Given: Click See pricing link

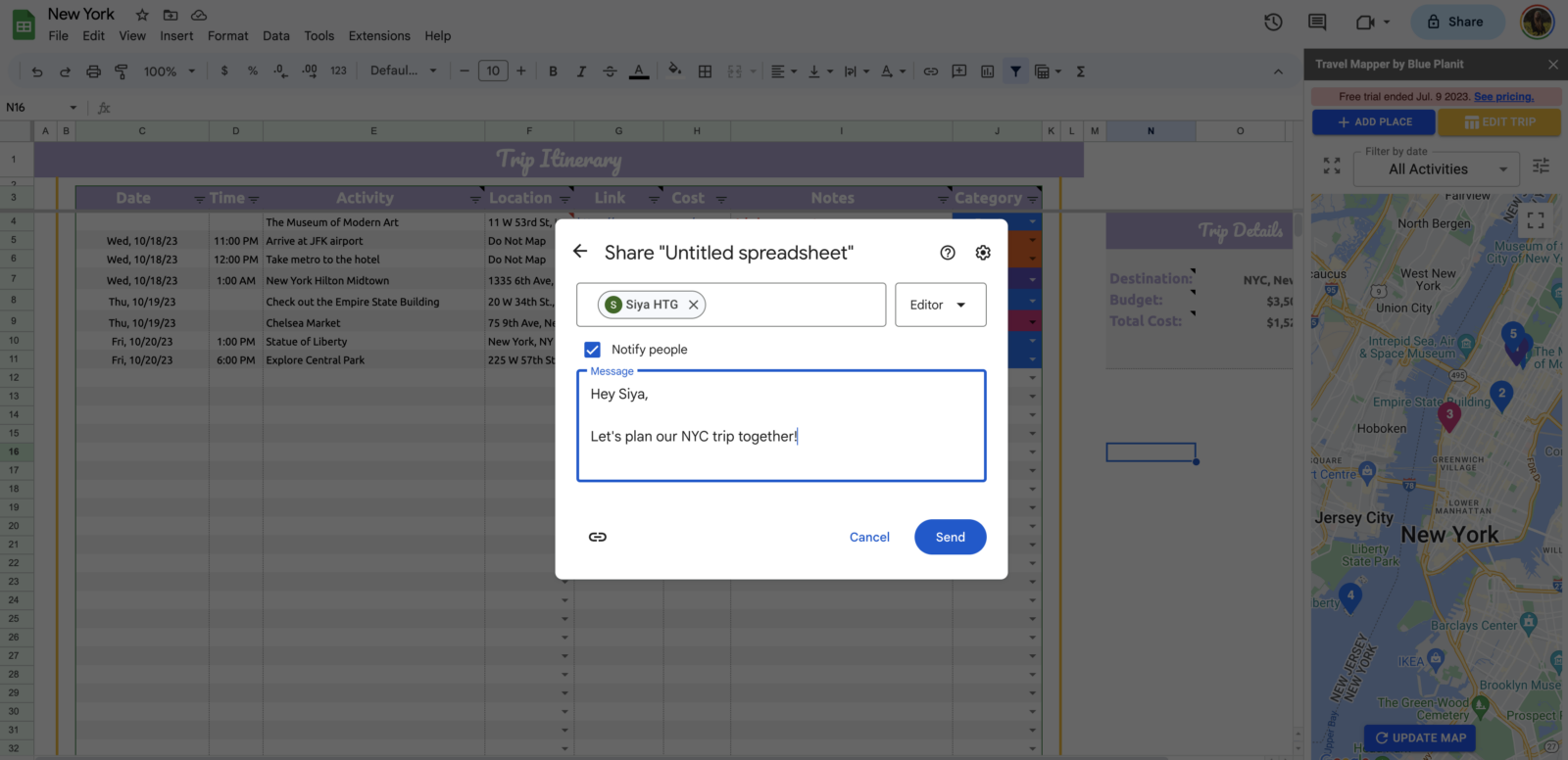Looking at the screenshot, I should pos(1503,96).
